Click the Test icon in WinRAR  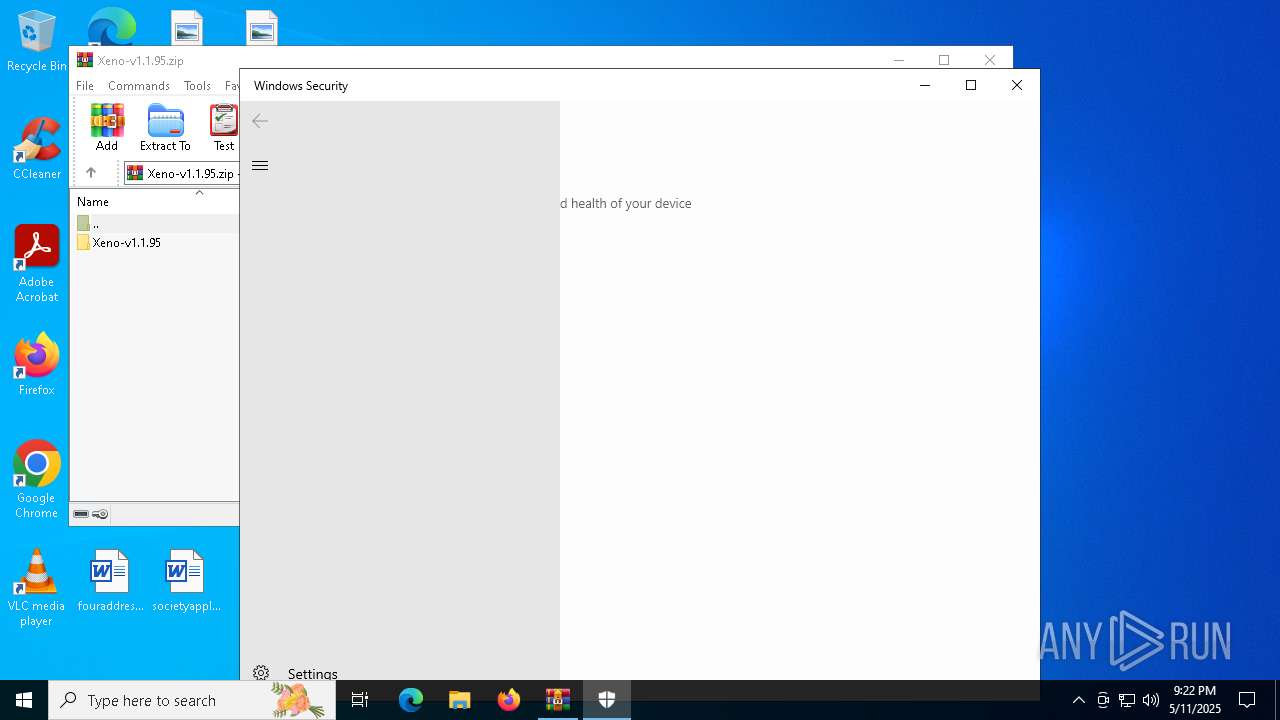224,127
